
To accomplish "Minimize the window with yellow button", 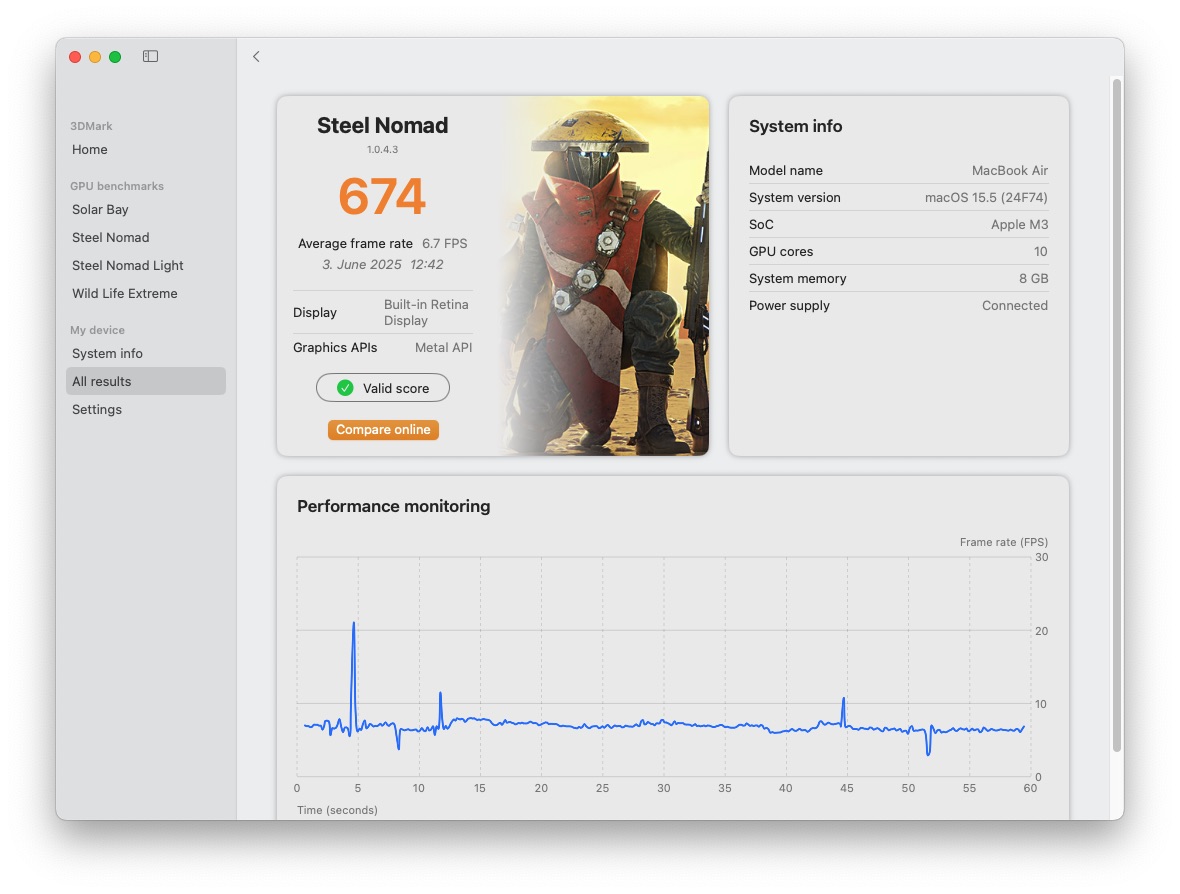I will pyautogui.click(x=95, y=57).
